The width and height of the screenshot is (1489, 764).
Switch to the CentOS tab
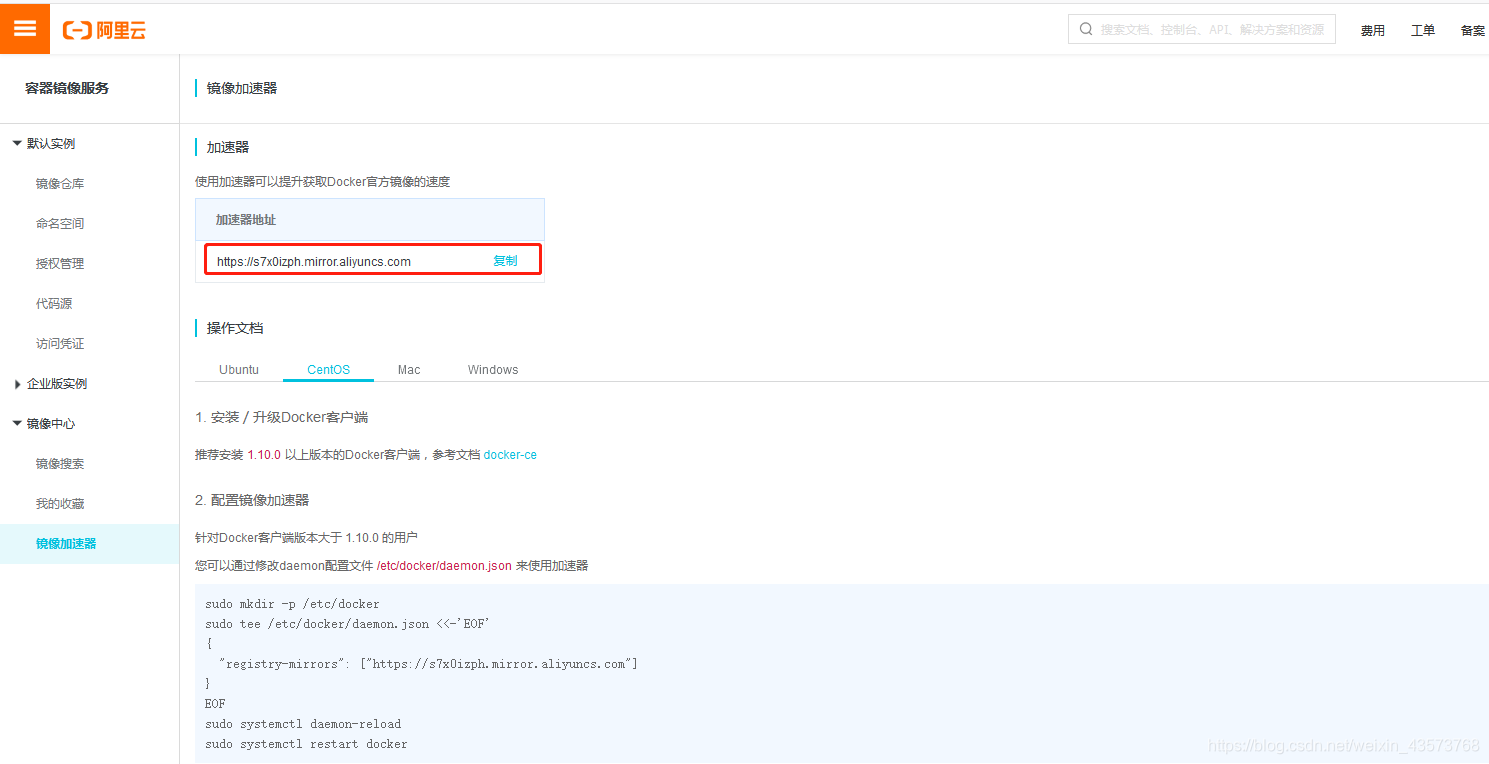pos(328,370)
